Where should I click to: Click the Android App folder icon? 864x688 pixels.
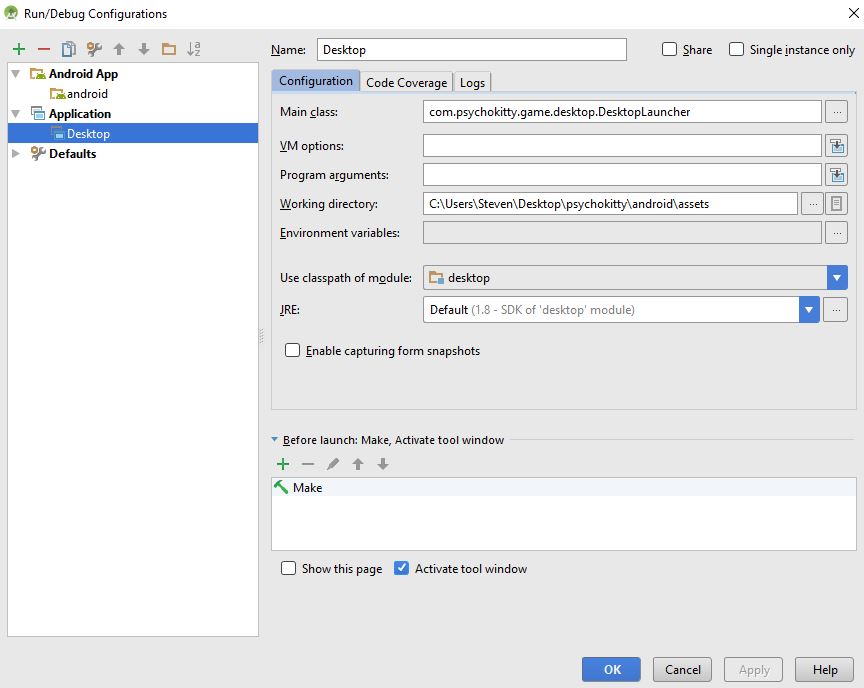coord(37,74)
